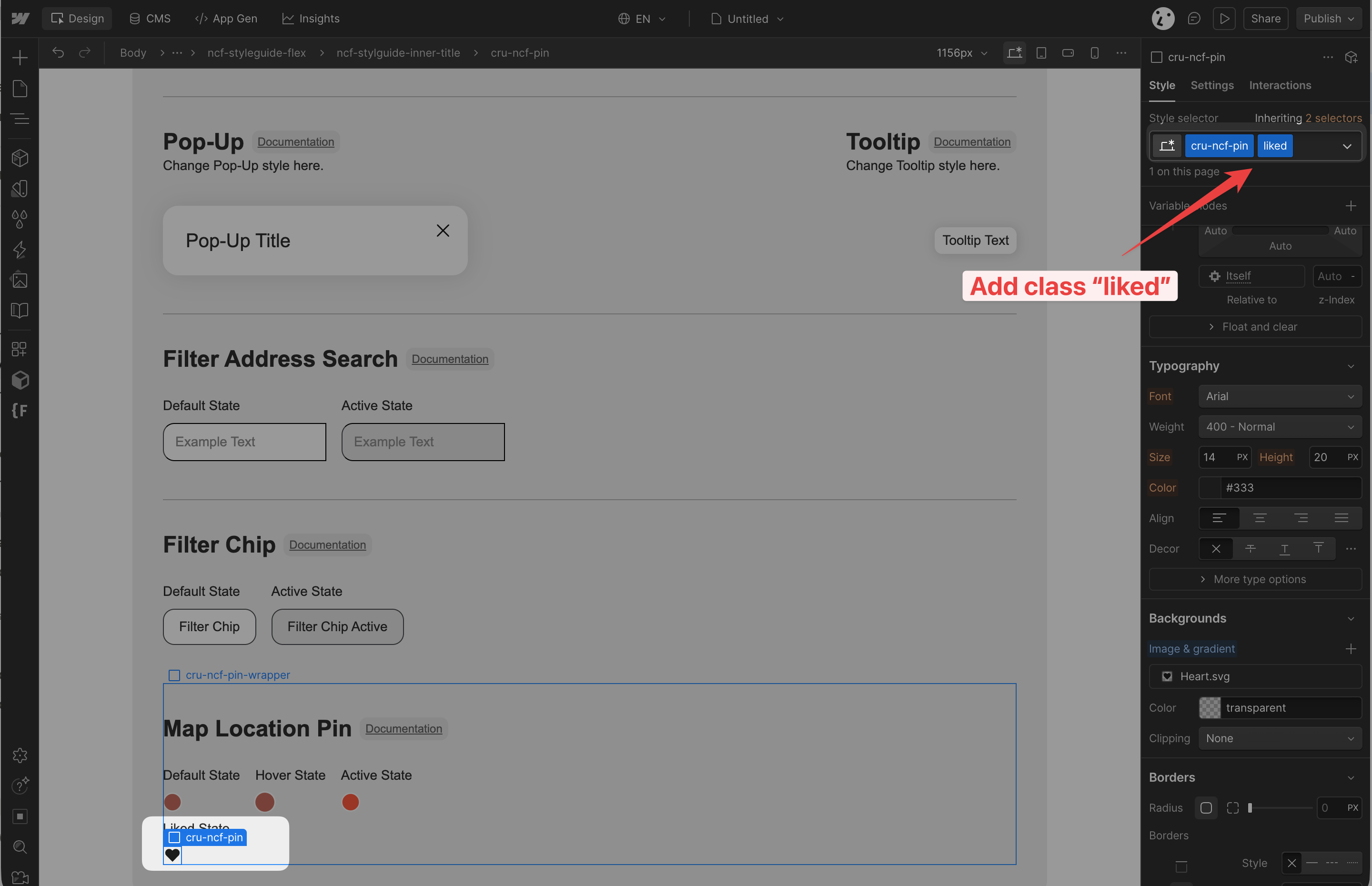This screenshot has height=886, width=1372.
Task: Switch to mobile portrait breakpoint
Action: (1094, 52)
